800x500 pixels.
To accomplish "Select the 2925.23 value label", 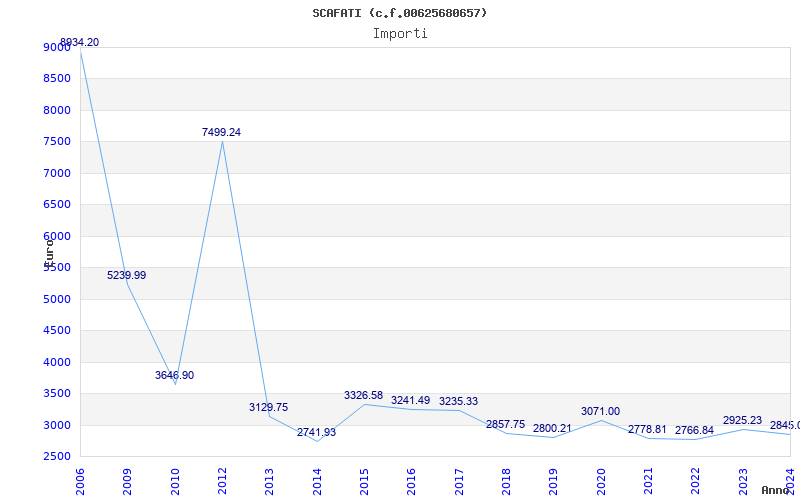I will pos(743,420).
